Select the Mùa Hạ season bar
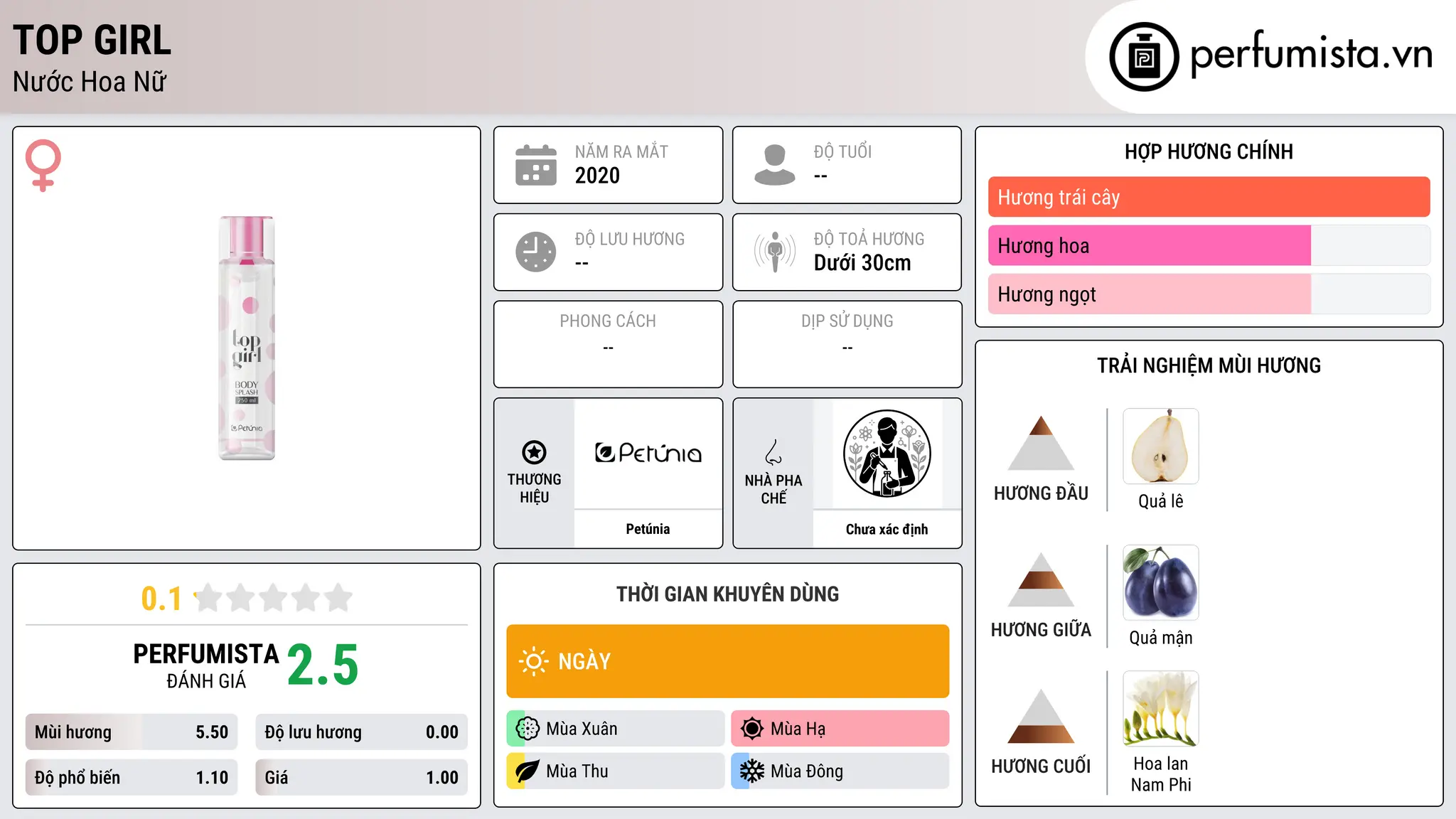 click(840, 729)
